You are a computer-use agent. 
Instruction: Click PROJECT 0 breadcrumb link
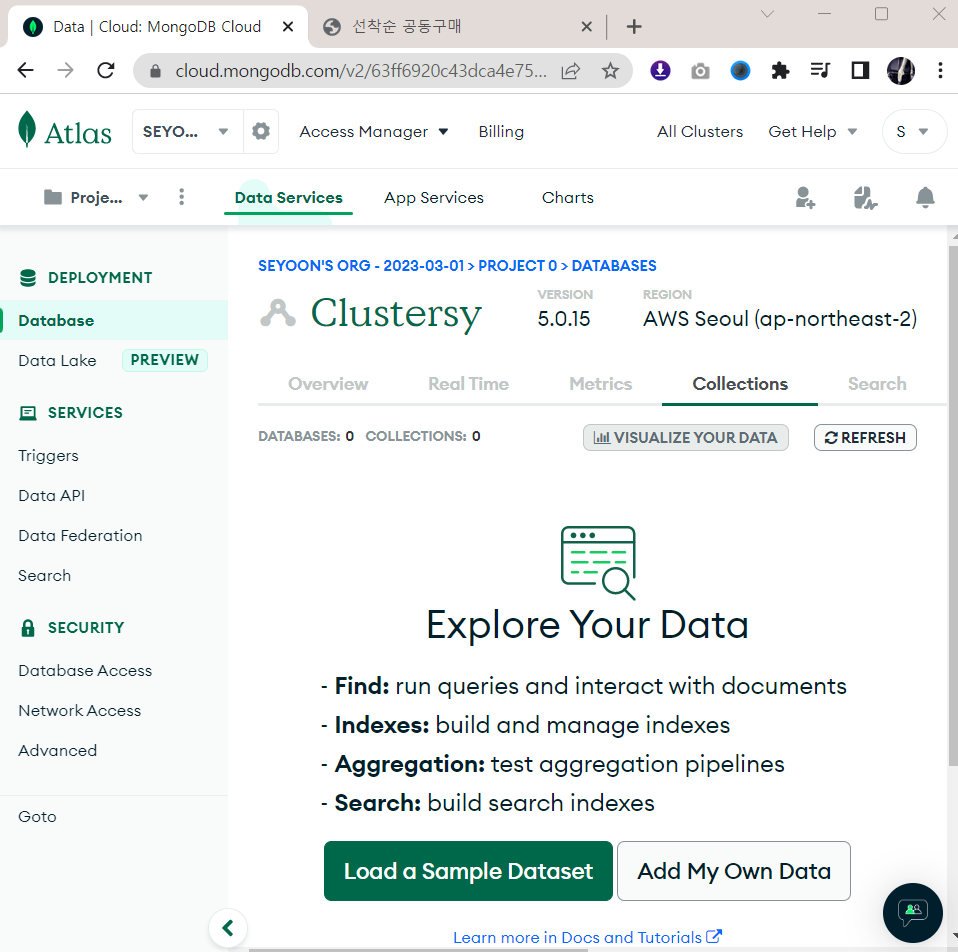pos(517,266)
